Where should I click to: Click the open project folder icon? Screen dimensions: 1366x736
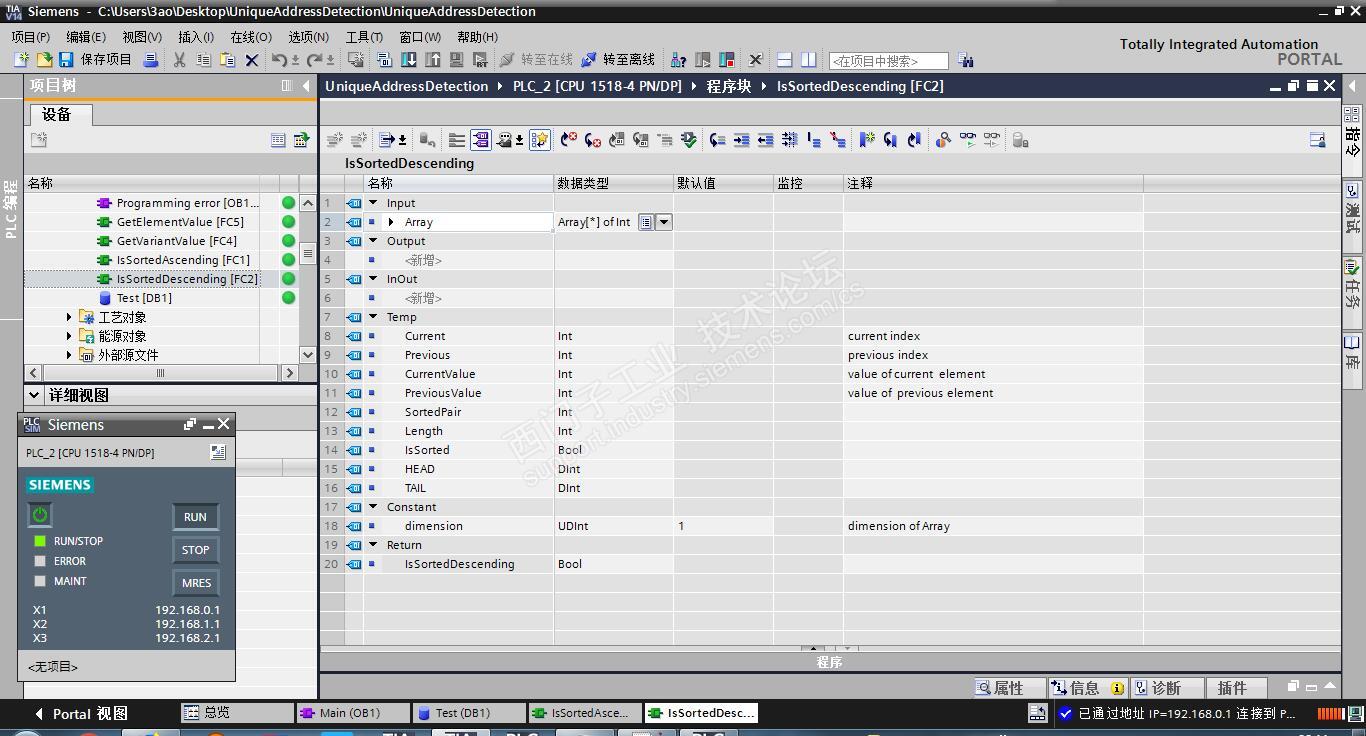pos(43,60)
